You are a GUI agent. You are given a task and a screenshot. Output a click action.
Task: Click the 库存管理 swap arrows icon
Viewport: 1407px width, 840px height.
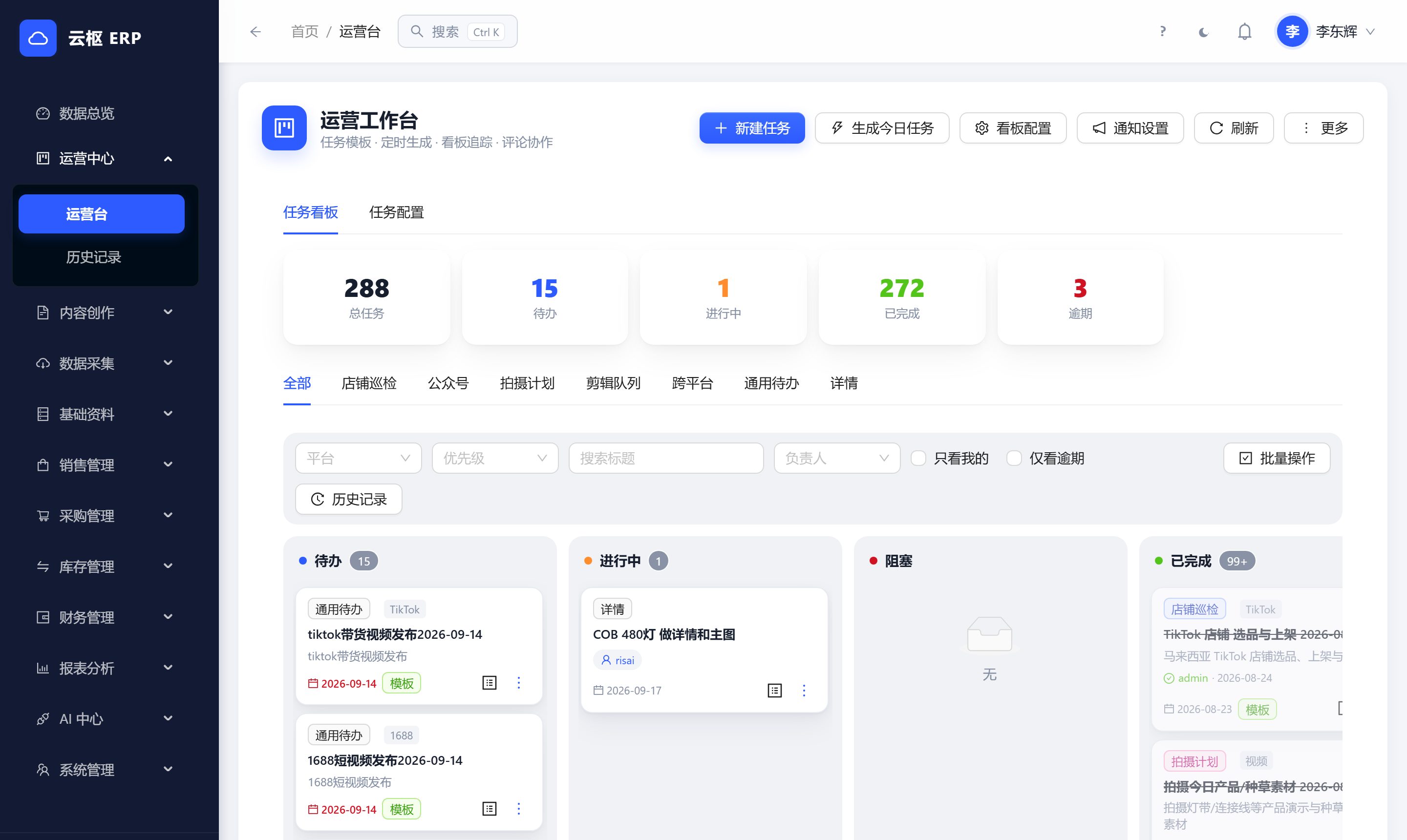click(x=43, y=567)
